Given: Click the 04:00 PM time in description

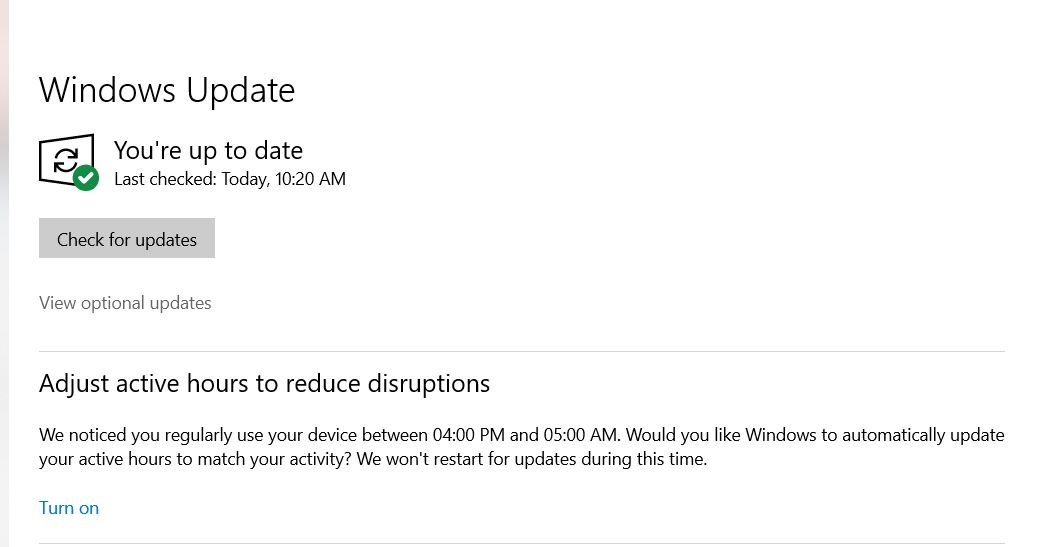Looking at the screenshot, I should [x=469, y=435].
